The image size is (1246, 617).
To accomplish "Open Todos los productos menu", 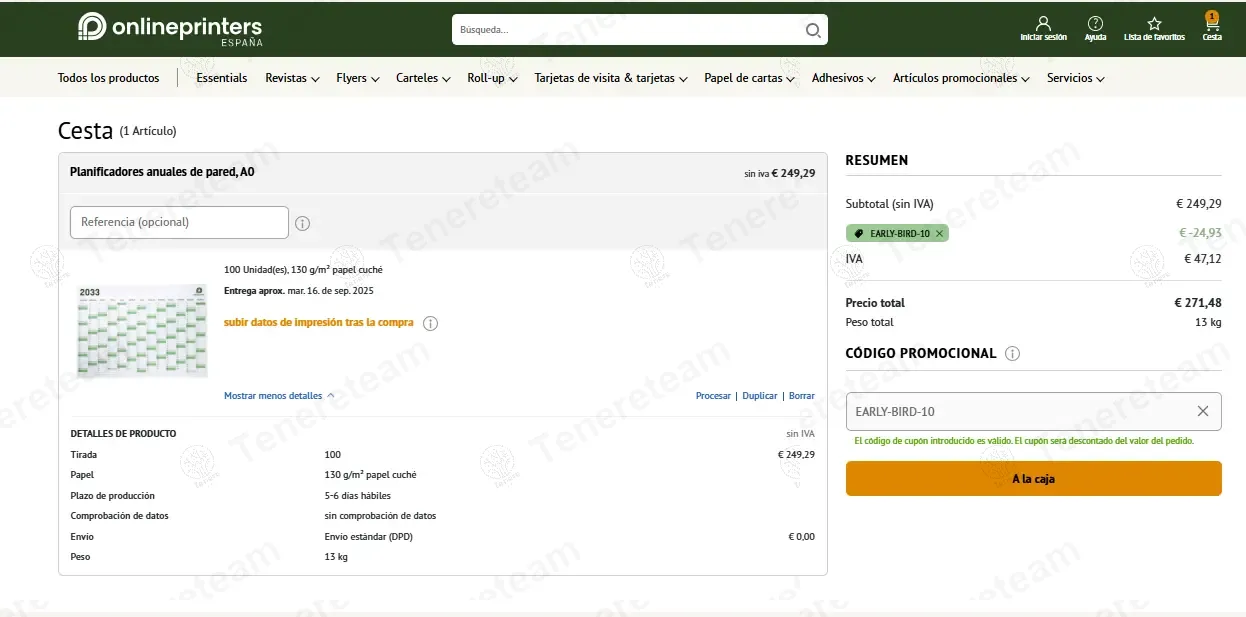I will tap(108, 78).
